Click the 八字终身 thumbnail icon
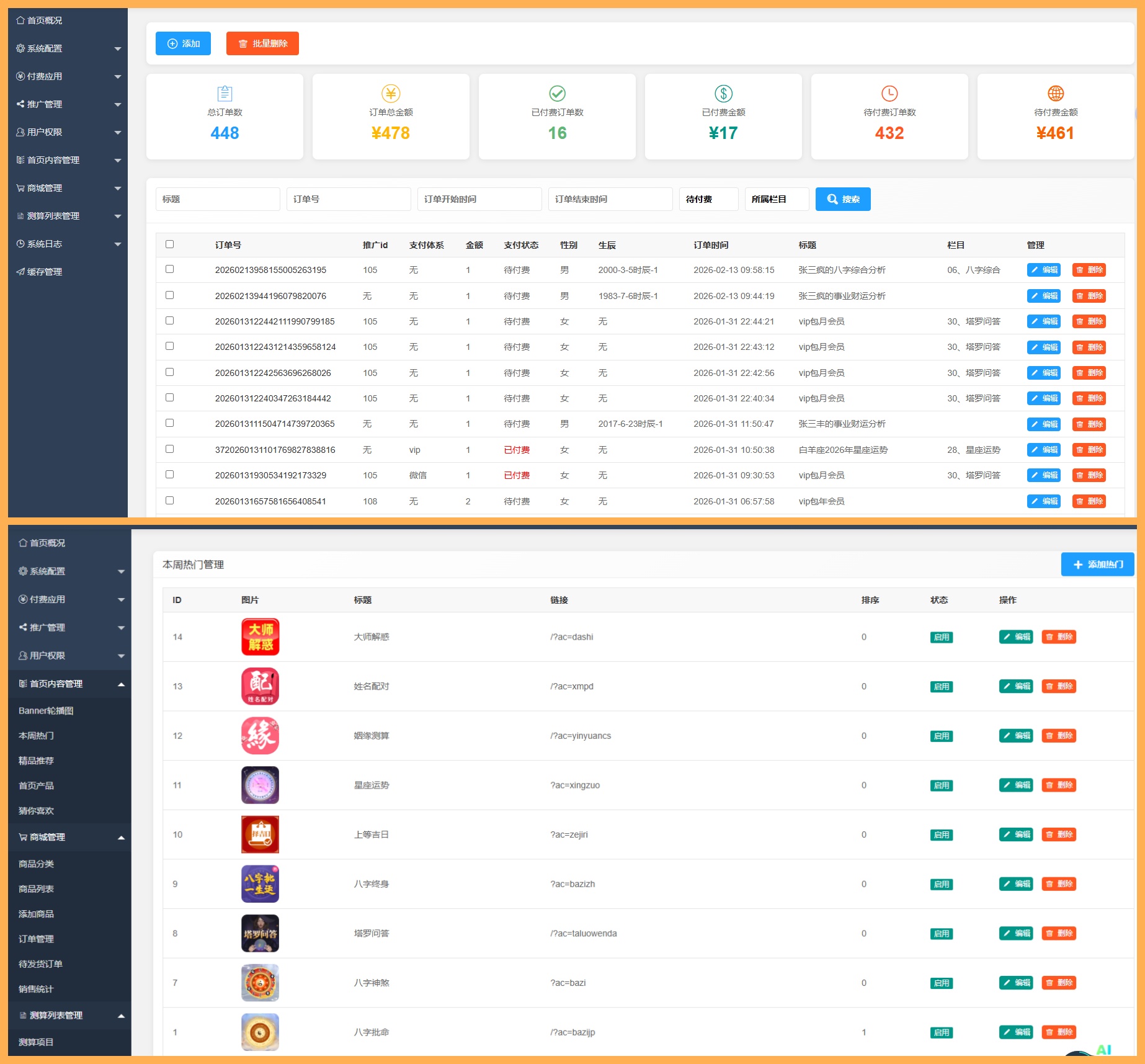 pos(260,884)
